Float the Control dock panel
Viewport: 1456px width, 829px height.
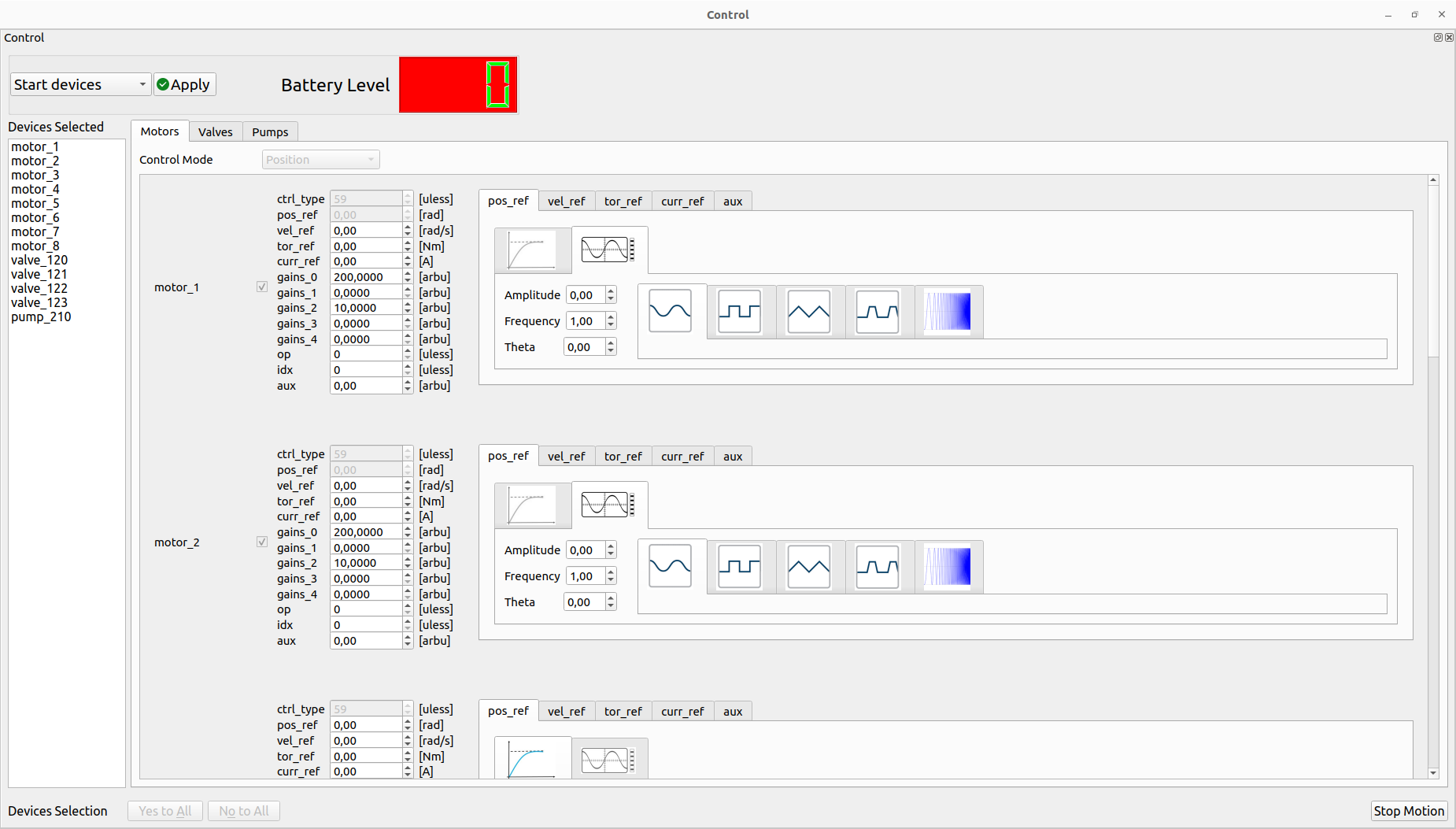(x=1438, y=37)
